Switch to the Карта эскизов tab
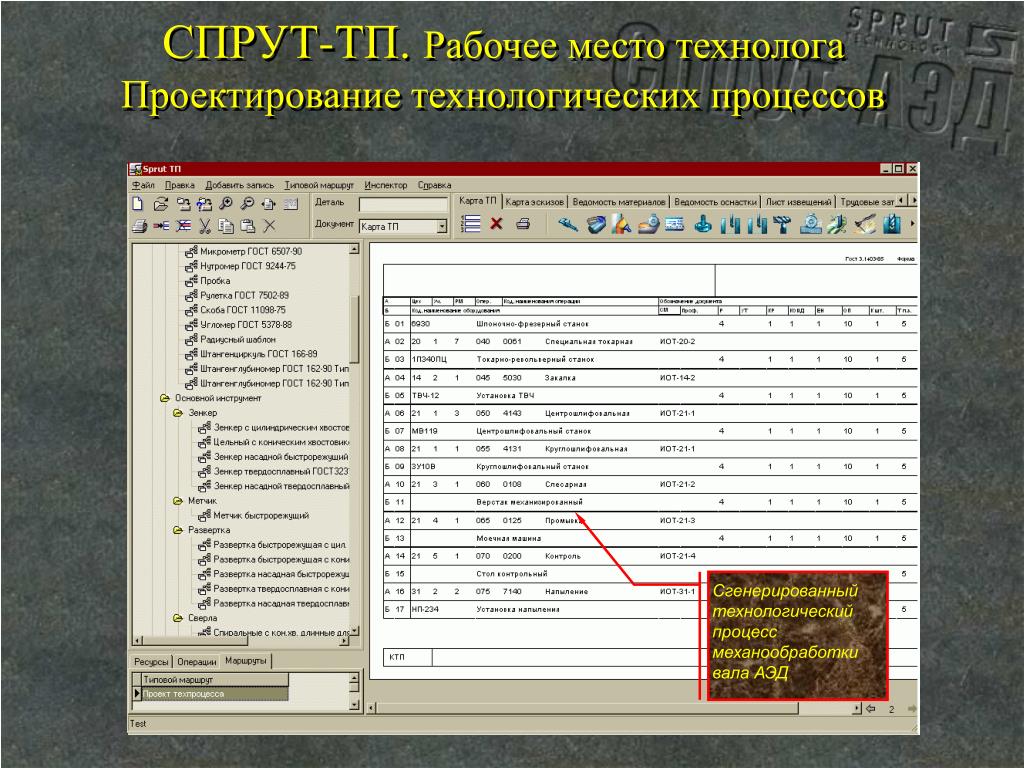Viewport: 1024px width, 768px height. click(534, 202)
